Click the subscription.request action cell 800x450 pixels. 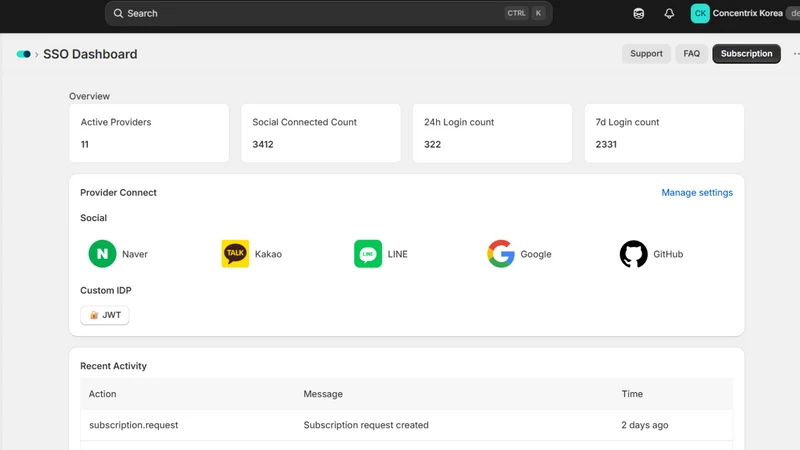(x=134, y=425)
